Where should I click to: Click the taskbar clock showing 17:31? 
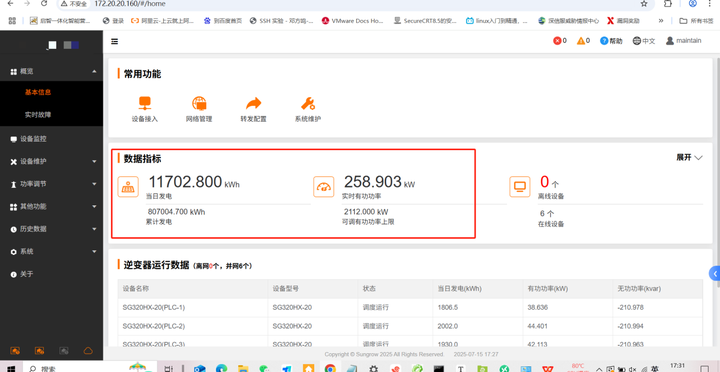coord(677,366)
